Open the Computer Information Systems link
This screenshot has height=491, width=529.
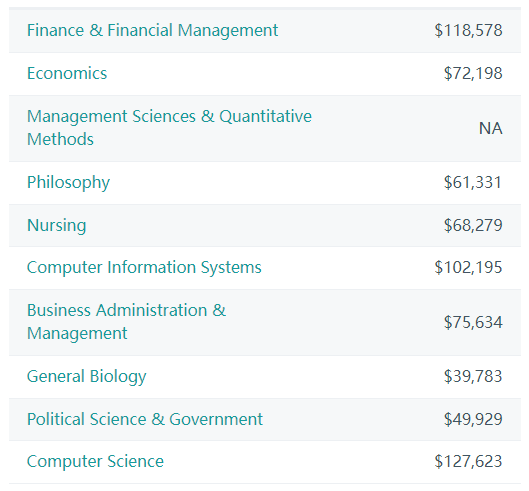(144, 268)
